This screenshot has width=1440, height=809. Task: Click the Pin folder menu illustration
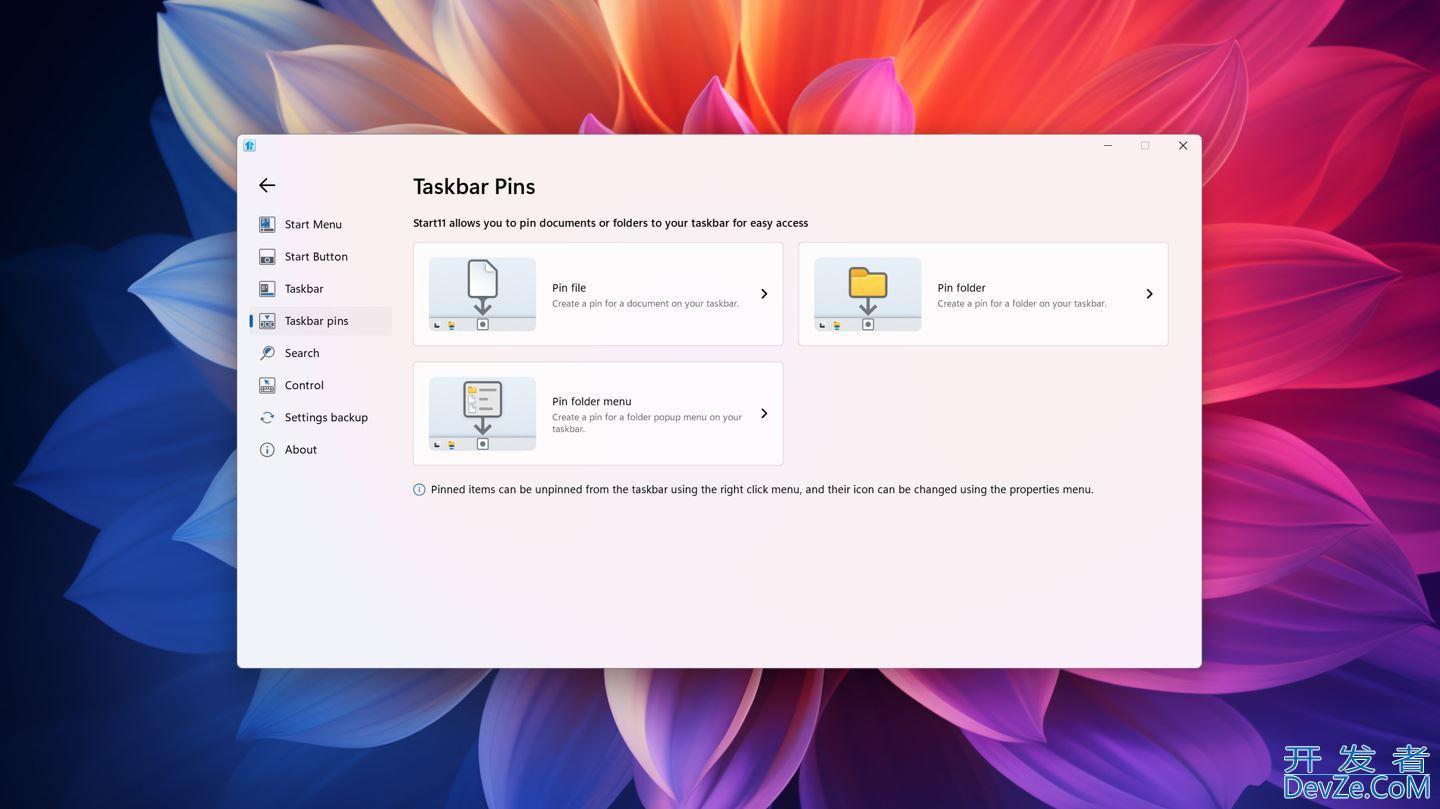(x=482, y=414)
